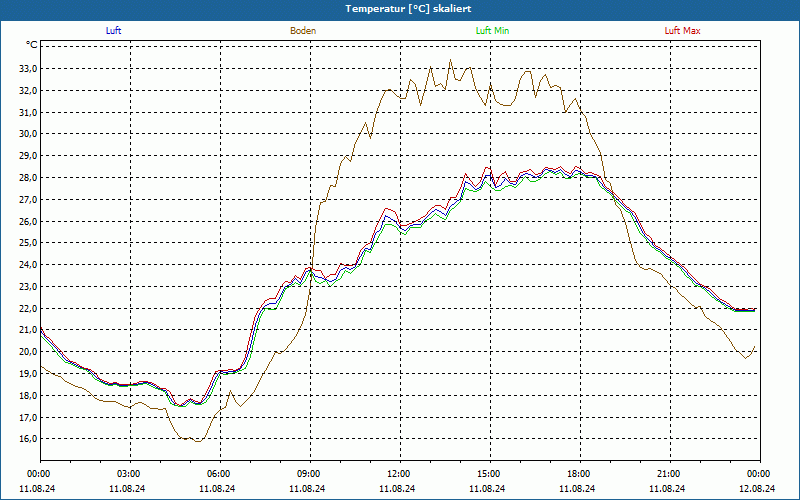Screen dimensions: 800x500
Task: Click the 23,0 y-axis value
Action: click(x=27, y=287)
